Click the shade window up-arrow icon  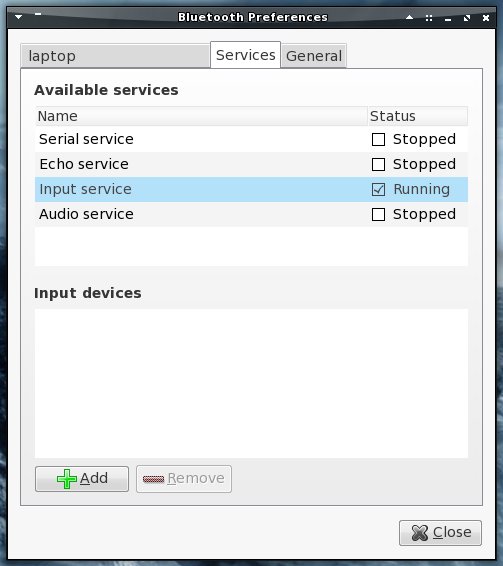[409, 17]
